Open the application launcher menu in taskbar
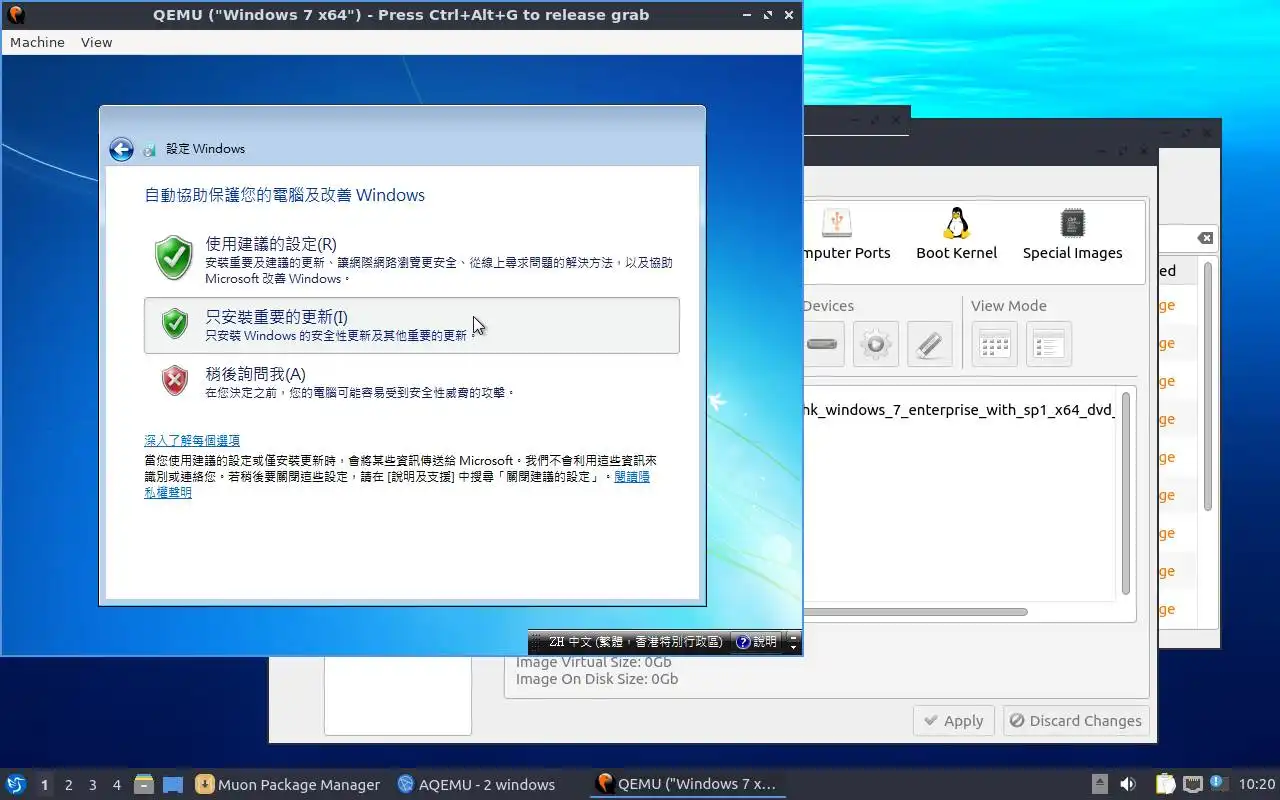This screenshot has height=800, width=1280. click(16, 784)
